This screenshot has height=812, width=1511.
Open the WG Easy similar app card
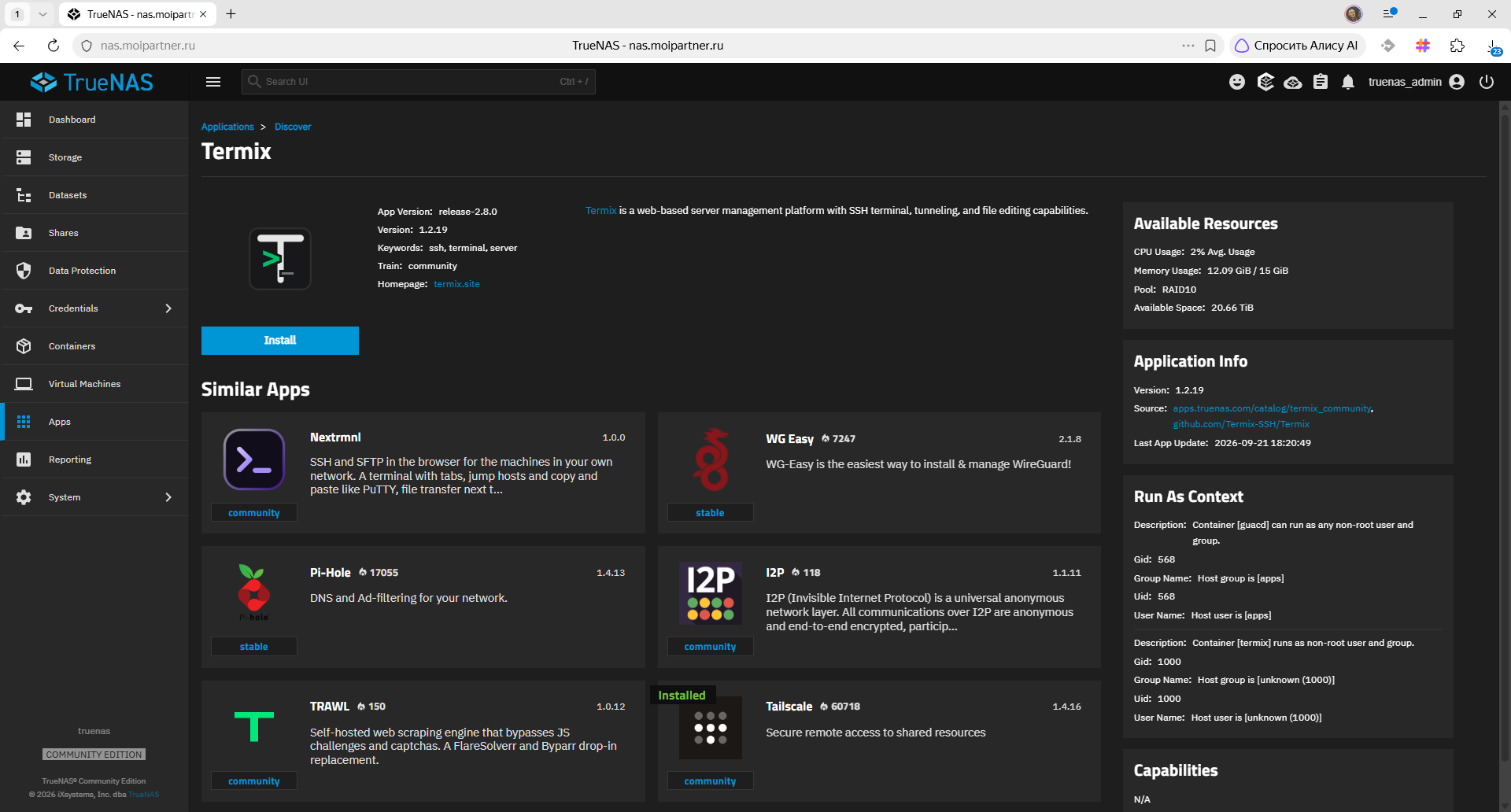coord(879,473)
